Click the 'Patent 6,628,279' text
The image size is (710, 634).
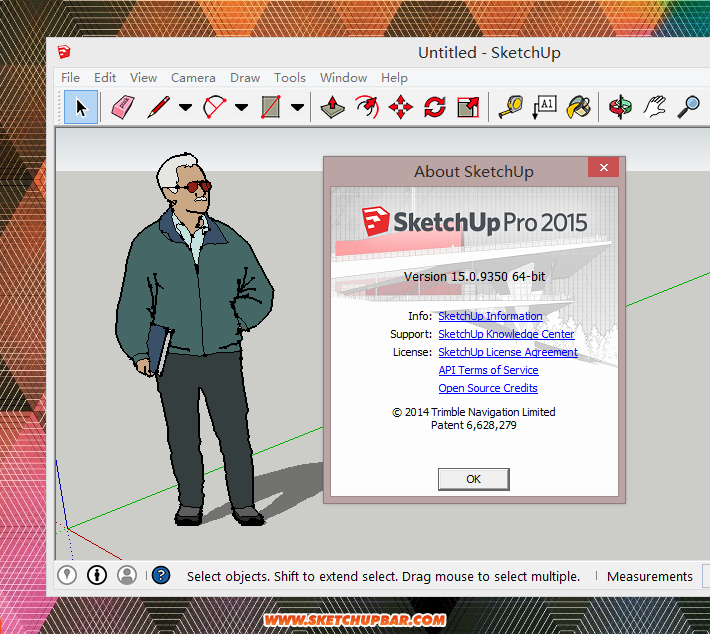coord(474,425)
